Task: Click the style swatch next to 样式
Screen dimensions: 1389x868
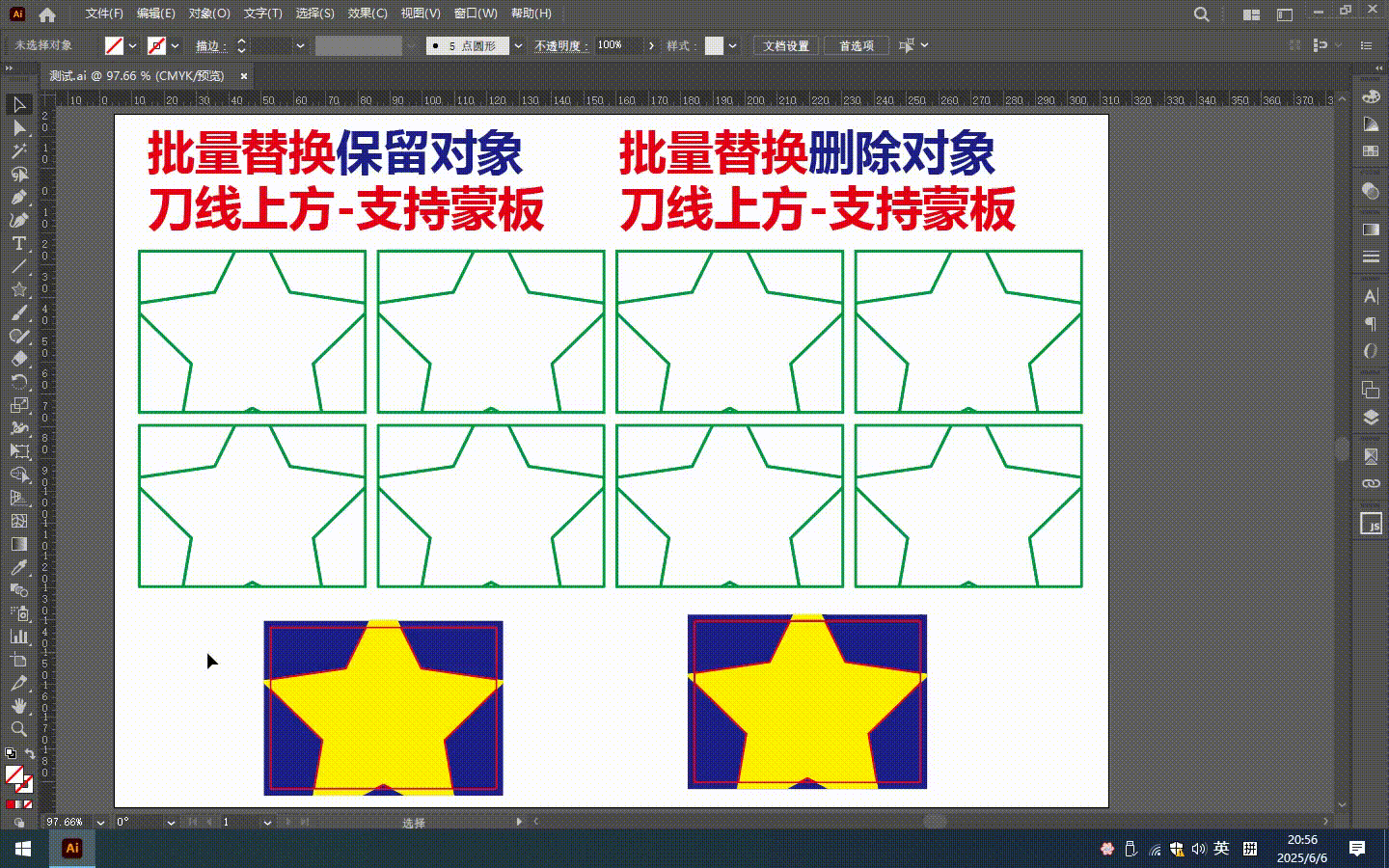Action: click(714, 45)
